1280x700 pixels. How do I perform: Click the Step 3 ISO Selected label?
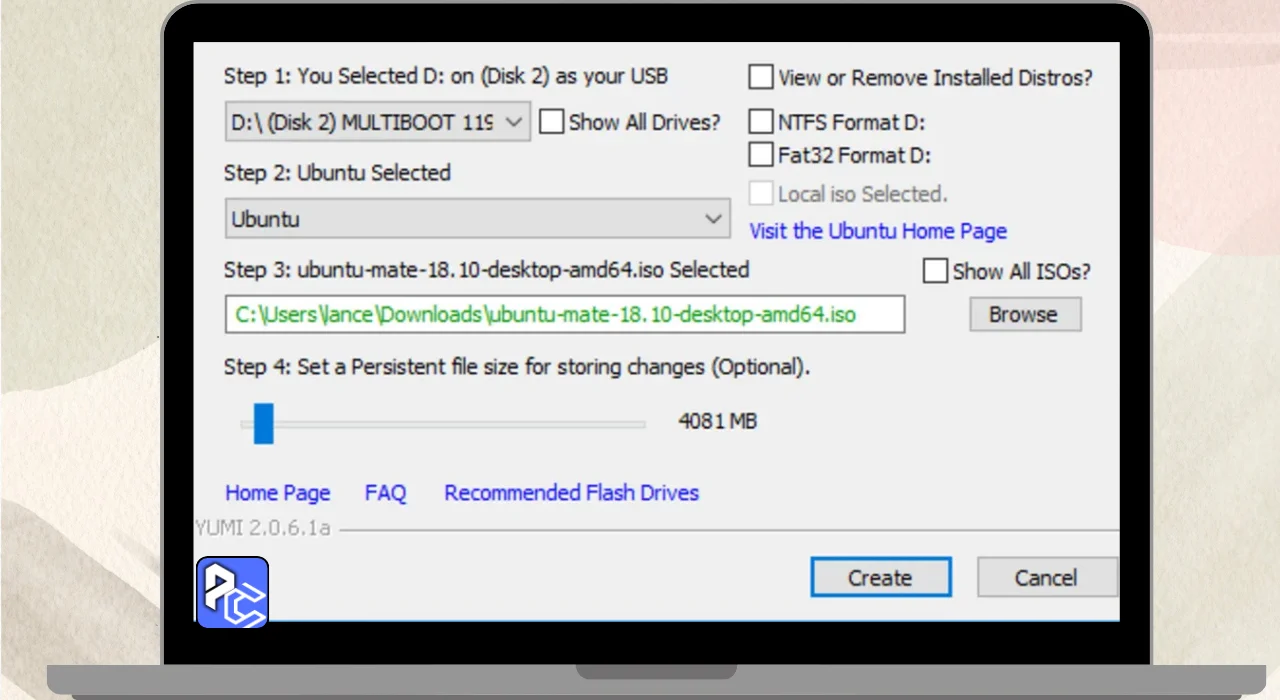(486, 270)
